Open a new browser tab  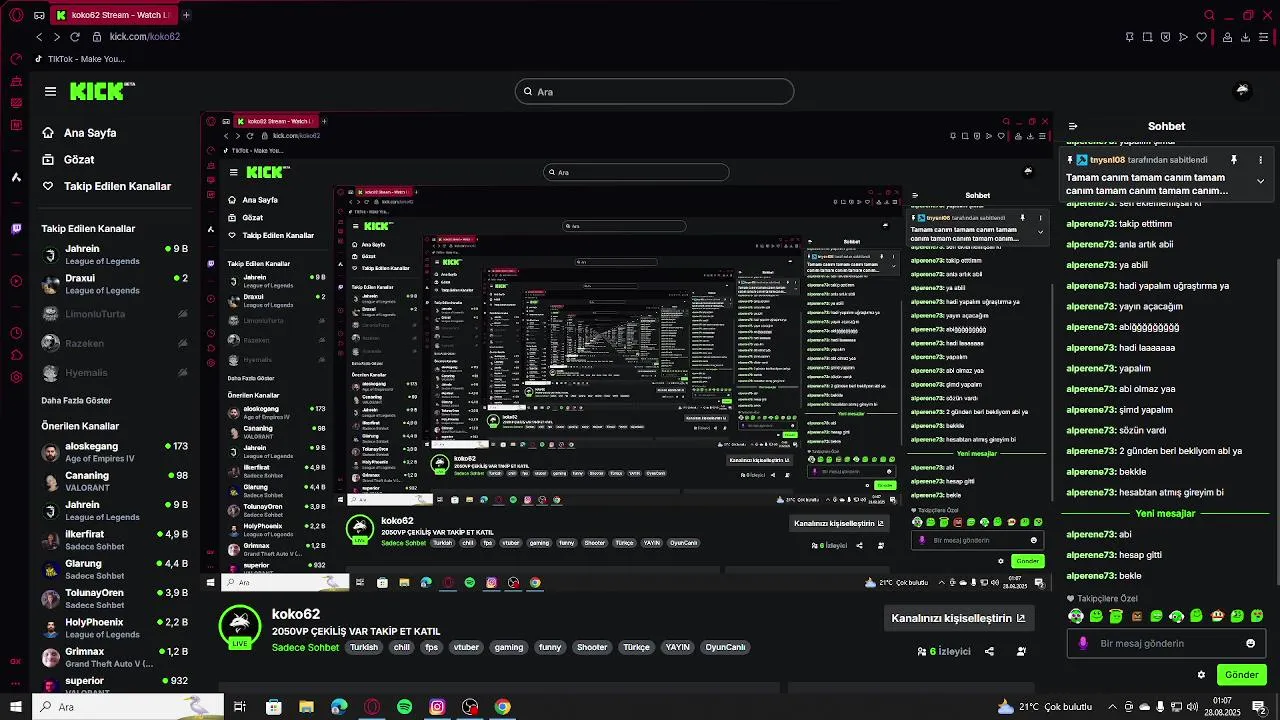186,15
